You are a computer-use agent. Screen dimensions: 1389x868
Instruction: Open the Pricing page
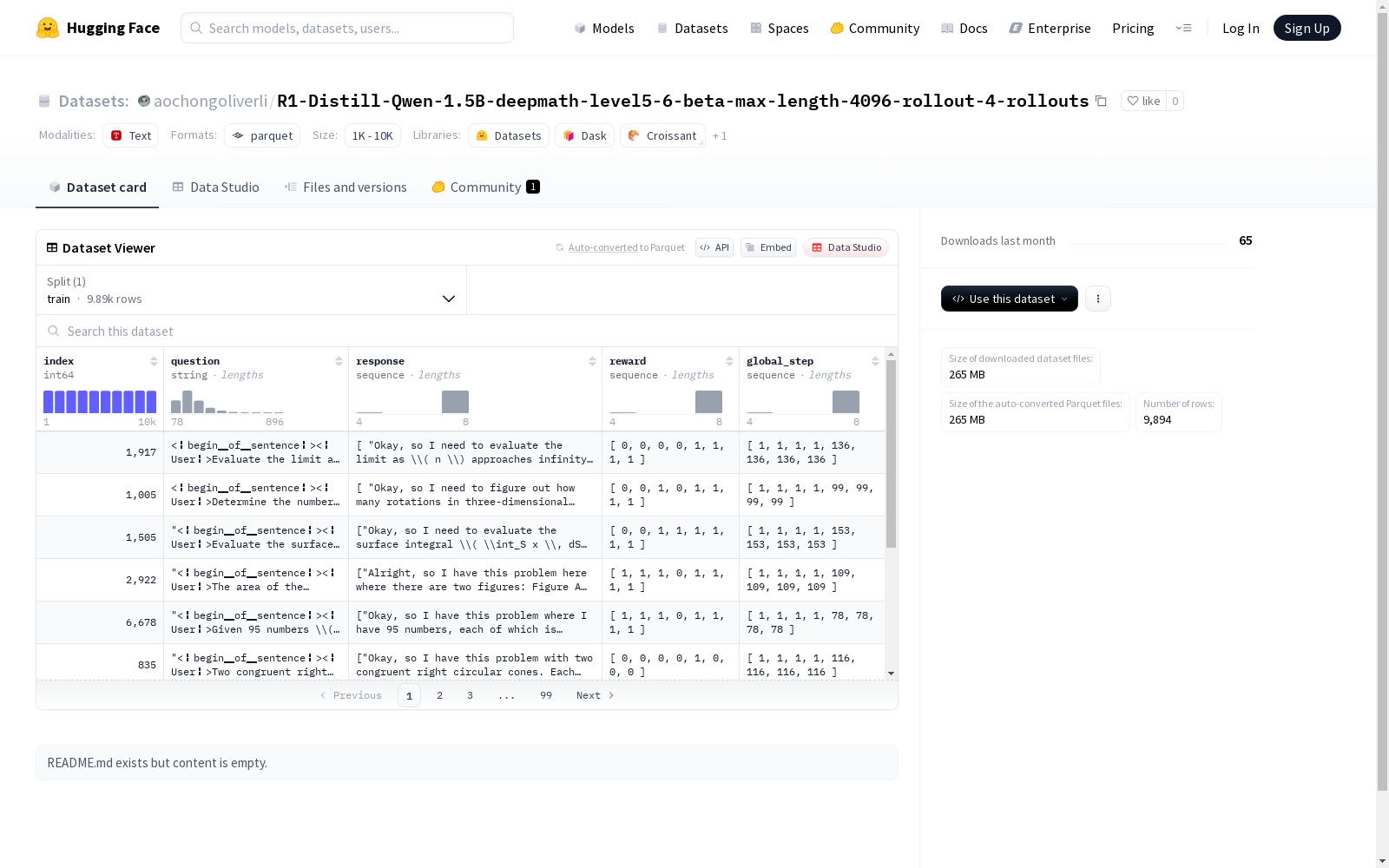1133,28
